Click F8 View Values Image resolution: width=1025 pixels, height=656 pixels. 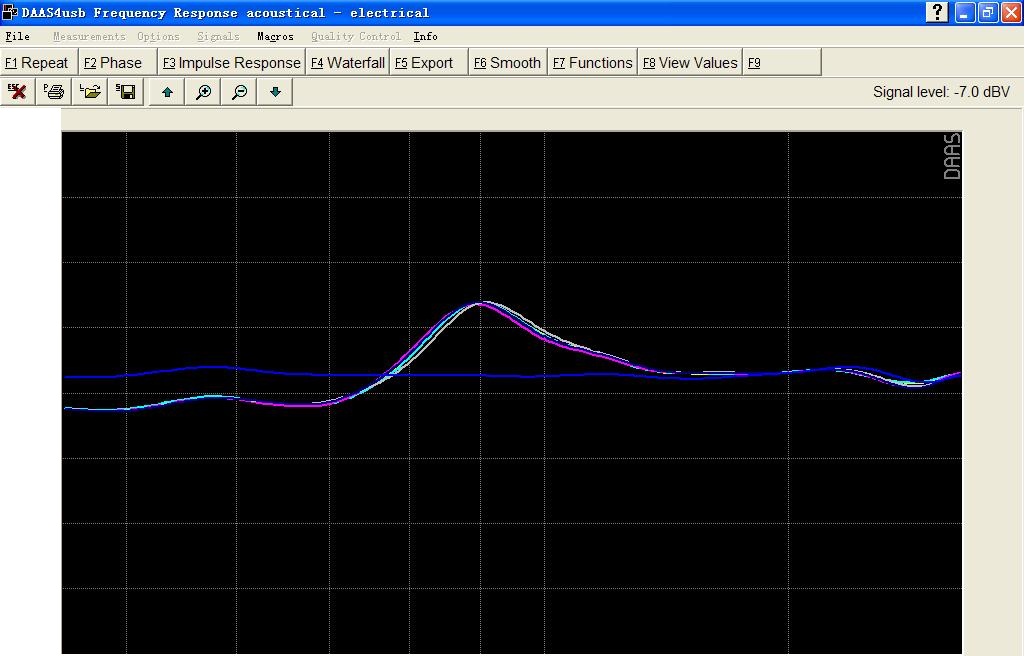[x=690, y=62]
